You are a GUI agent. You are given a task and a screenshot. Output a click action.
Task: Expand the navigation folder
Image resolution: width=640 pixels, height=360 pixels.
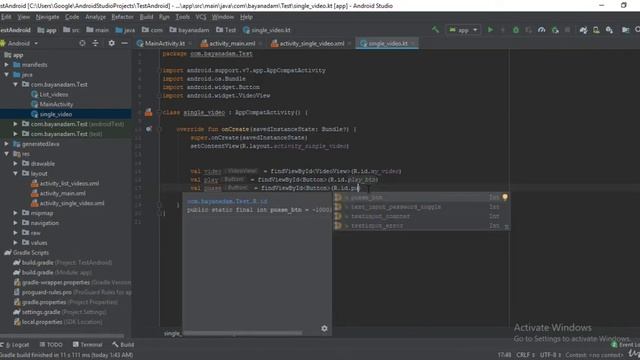pyautogui.click(x=16, y=223)
